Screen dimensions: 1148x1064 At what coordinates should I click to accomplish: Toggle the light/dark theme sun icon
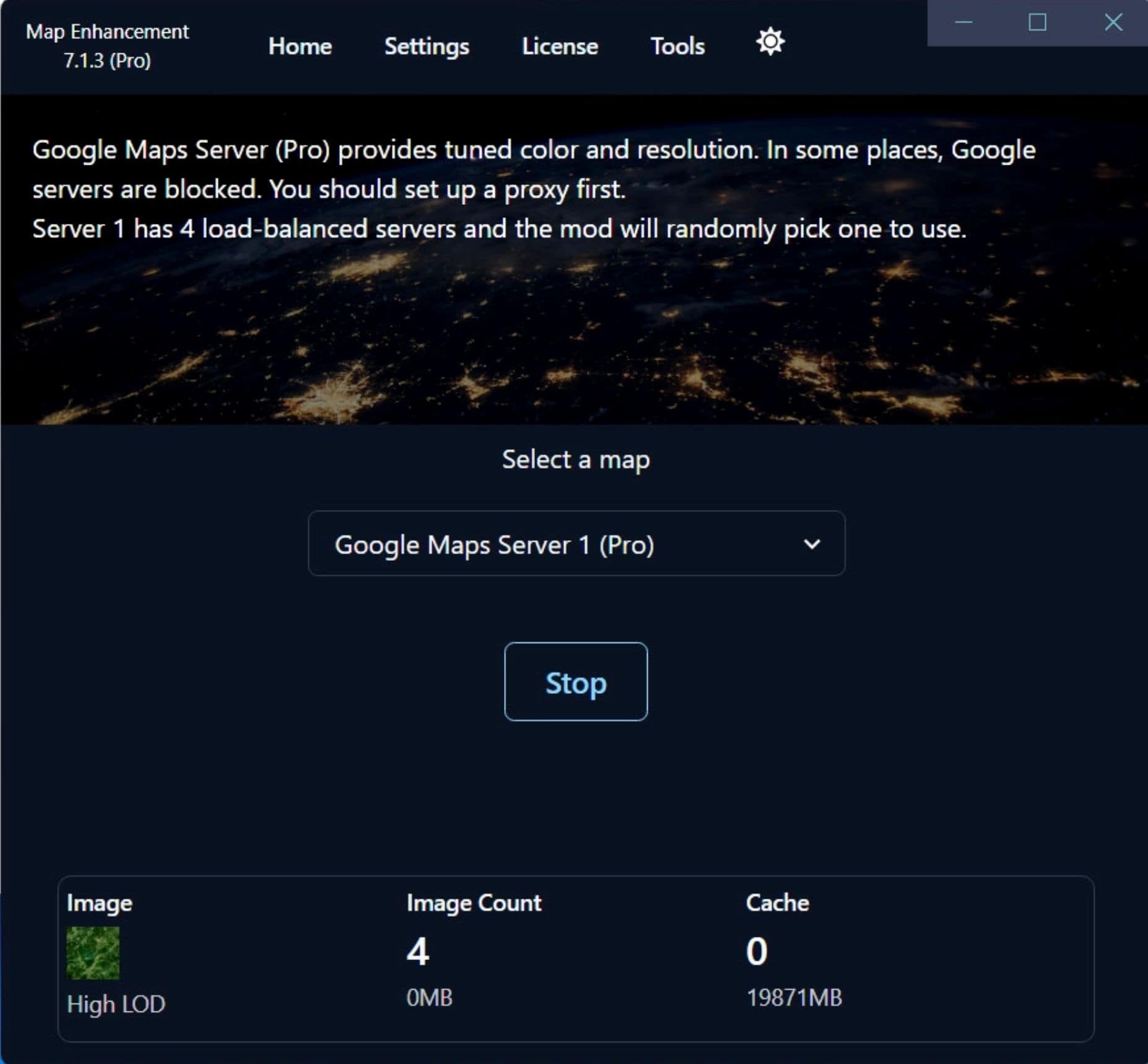tap(770, 43)
